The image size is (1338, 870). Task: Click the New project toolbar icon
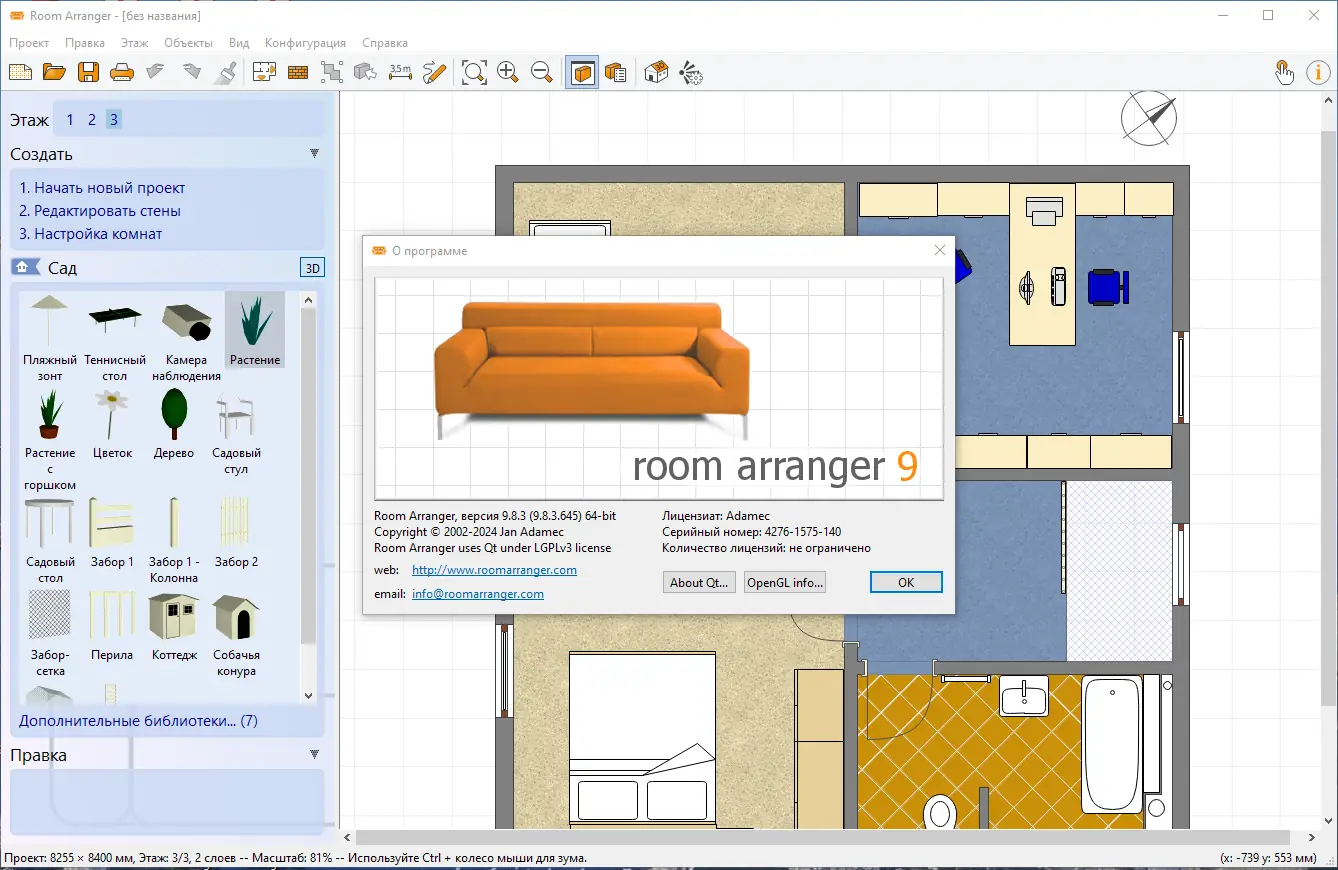pyautogui.click(x=21, y=72)
